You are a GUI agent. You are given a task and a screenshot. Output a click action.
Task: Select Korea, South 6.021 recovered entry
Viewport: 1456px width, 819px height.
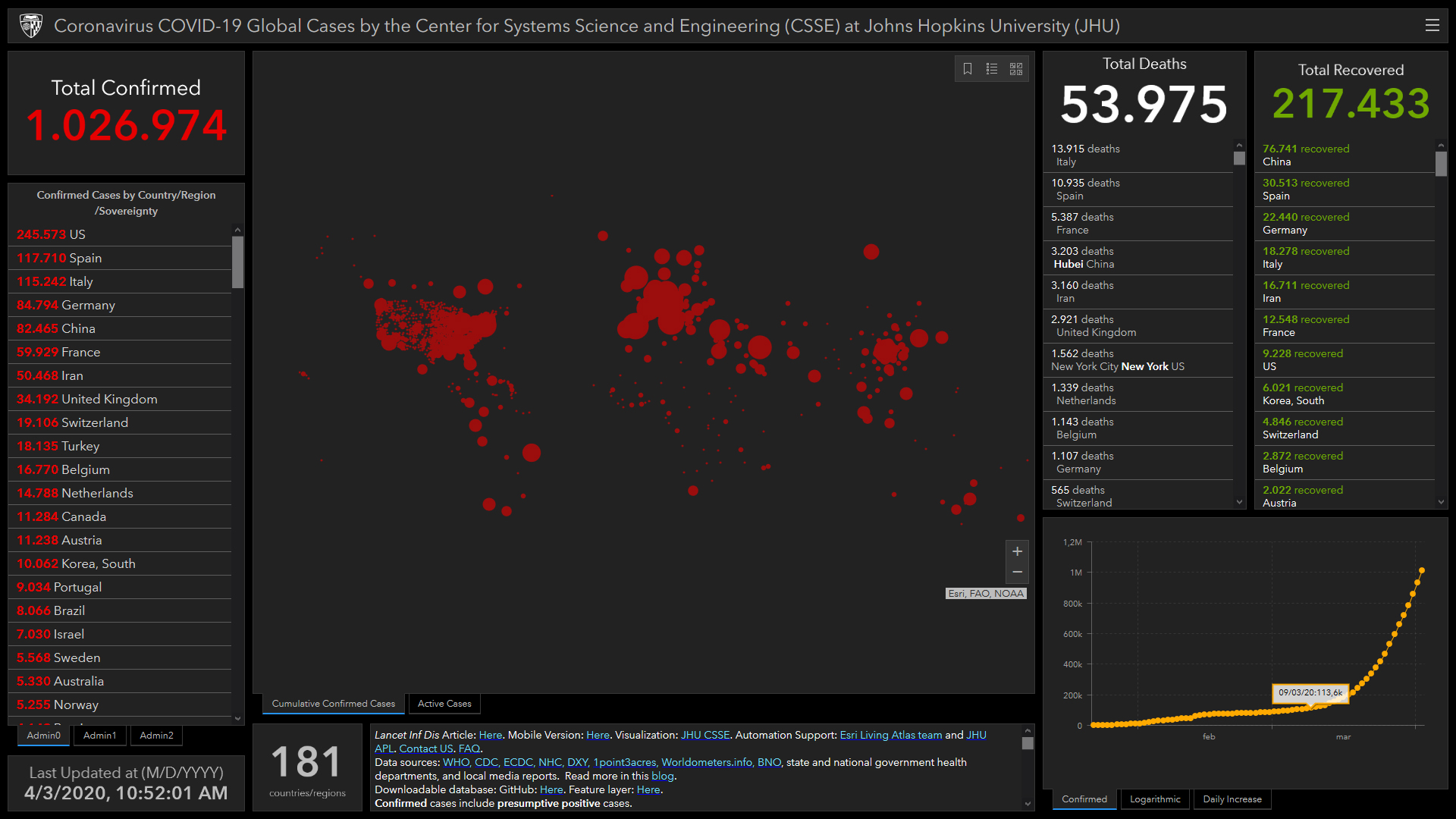click(1345, 394)
